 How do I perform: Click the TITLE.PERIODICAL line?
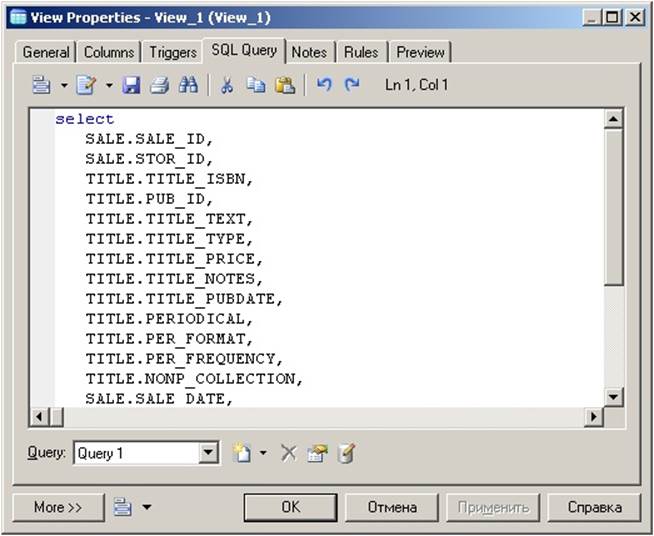click(169, 319)
